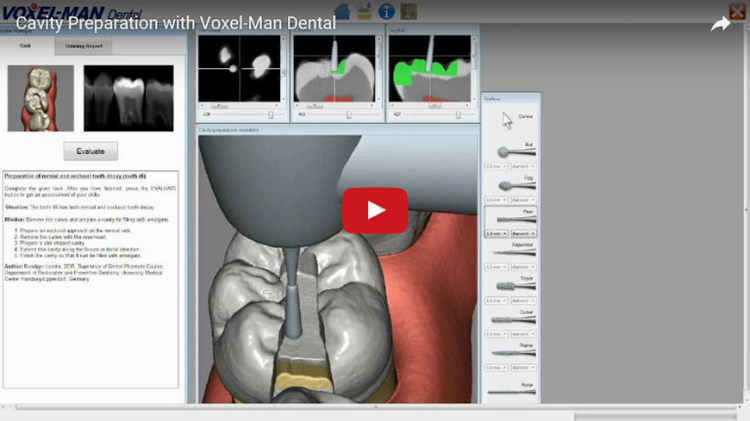Open the video title link
Image resolution: width=750 pixels, height=421 pixels.
click(x=176, y=23)
